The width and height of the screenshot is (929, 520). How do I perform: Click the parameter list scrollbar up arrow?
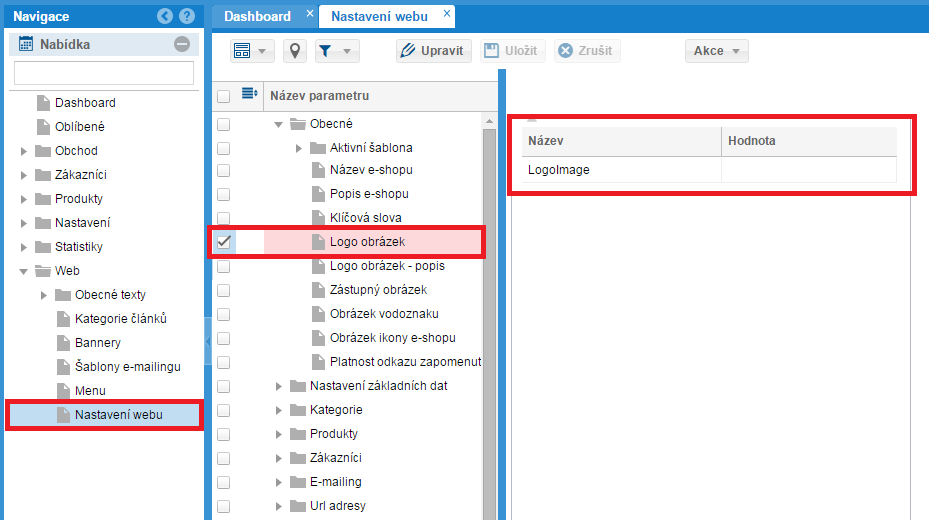coord(489,121)
